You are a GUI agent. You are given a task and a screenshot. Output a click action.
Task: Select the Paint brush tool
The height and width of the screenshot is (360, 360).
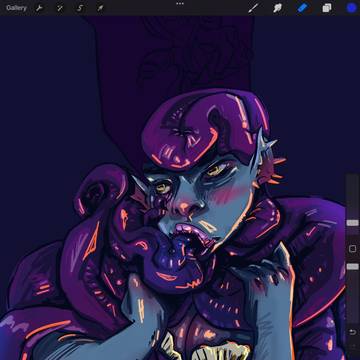point(253,8)
